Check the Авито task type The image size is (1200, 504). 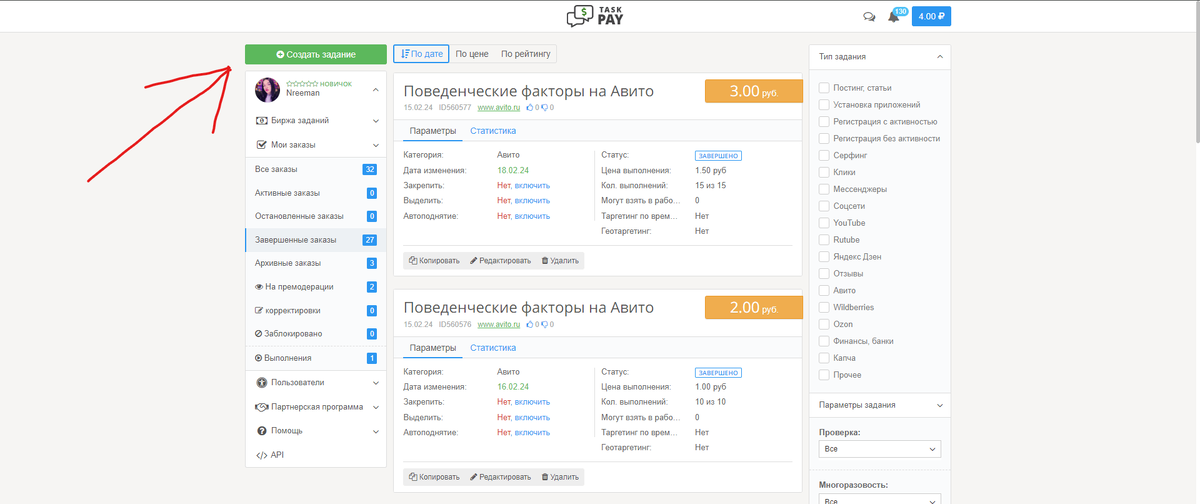tap(824, 291)
